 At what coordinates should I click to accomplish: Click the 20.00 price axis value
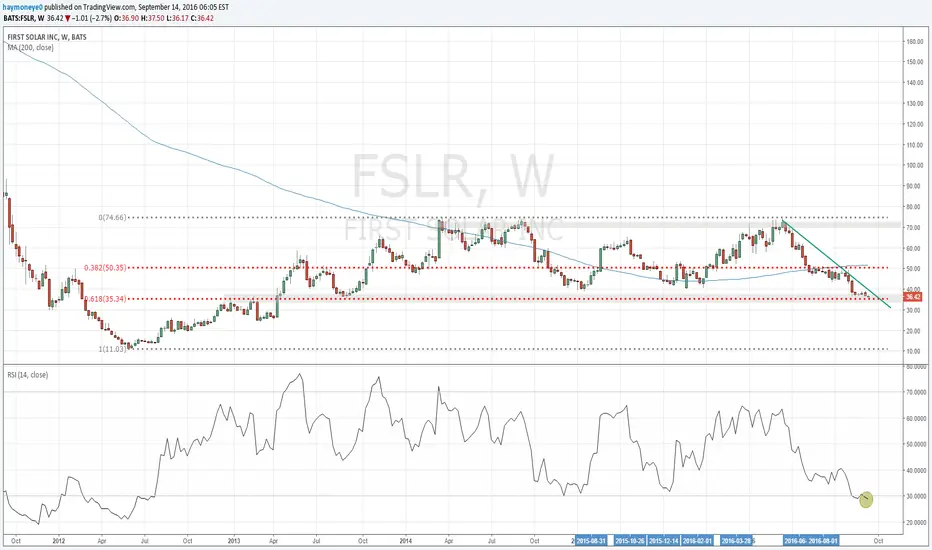915,331
